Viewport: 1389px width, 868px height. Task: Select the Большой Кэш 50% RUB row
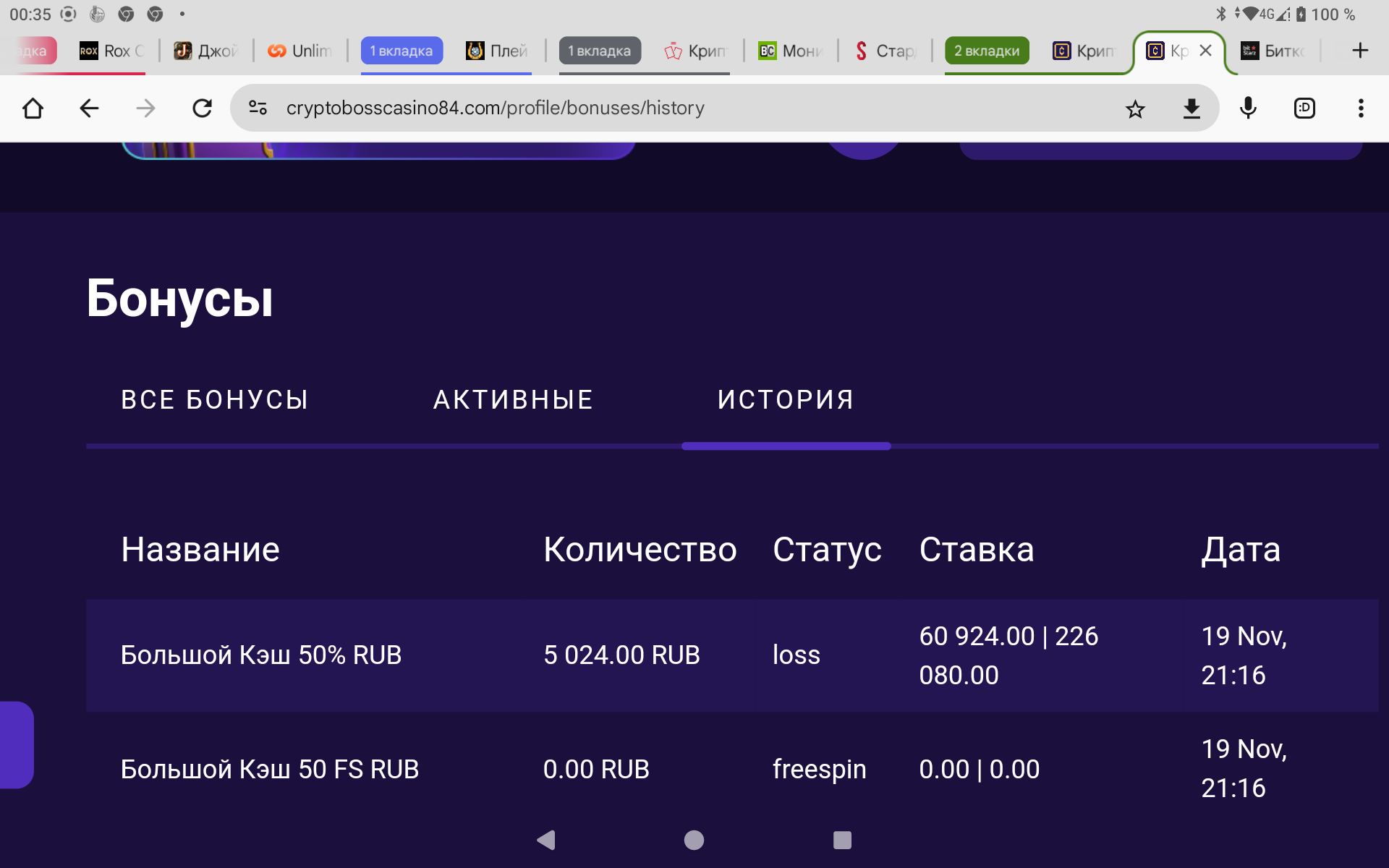[x=260, y=655]
